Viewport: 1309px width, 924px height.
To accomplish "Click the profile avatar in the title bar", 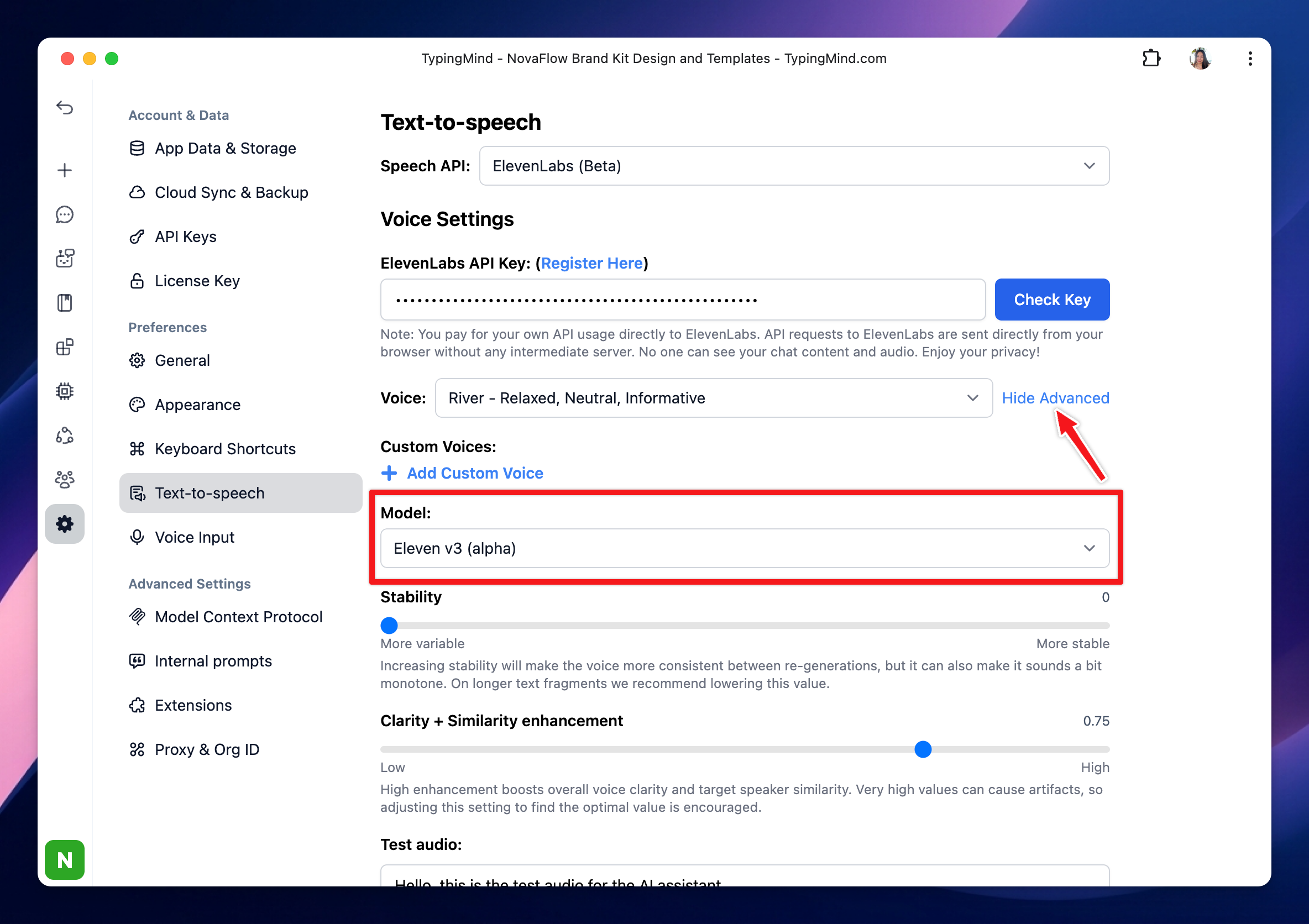I will (1200, 58).
